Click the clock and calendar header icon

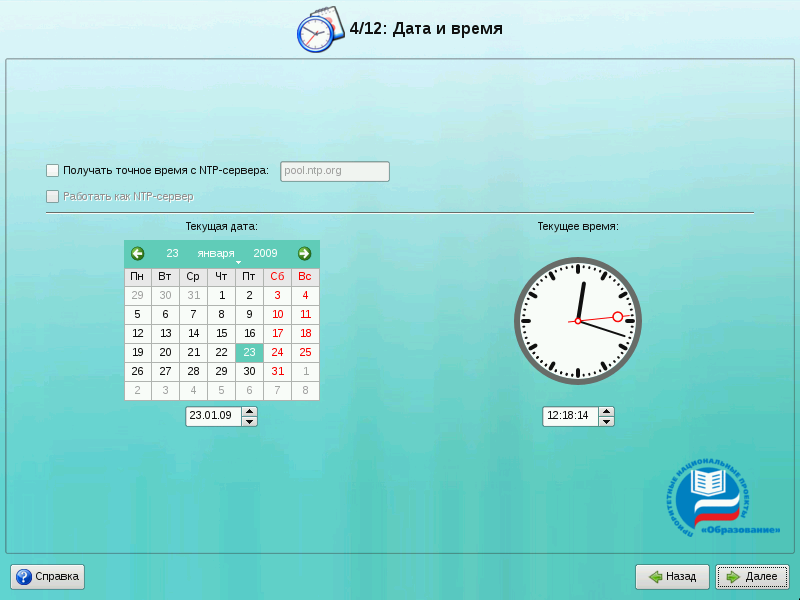pos(316,31)
